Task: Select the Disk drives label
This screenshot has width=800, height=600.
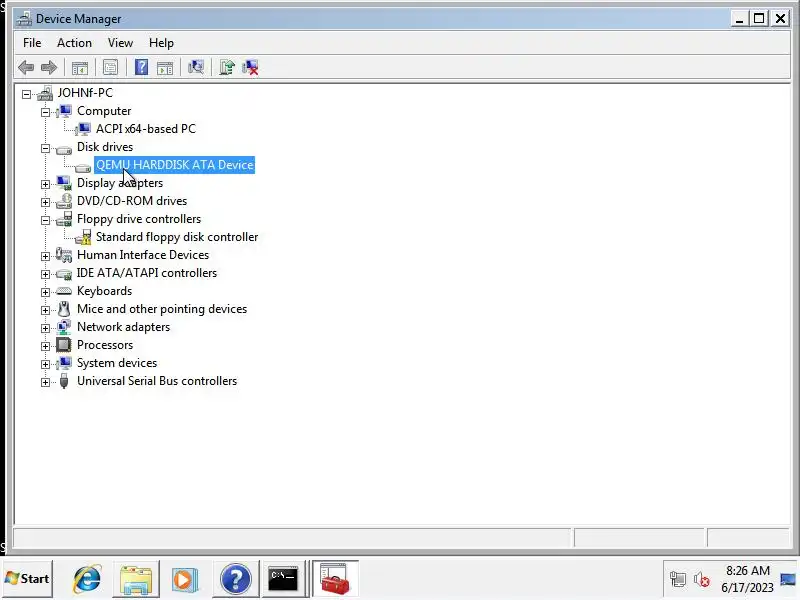Action: 105,147
